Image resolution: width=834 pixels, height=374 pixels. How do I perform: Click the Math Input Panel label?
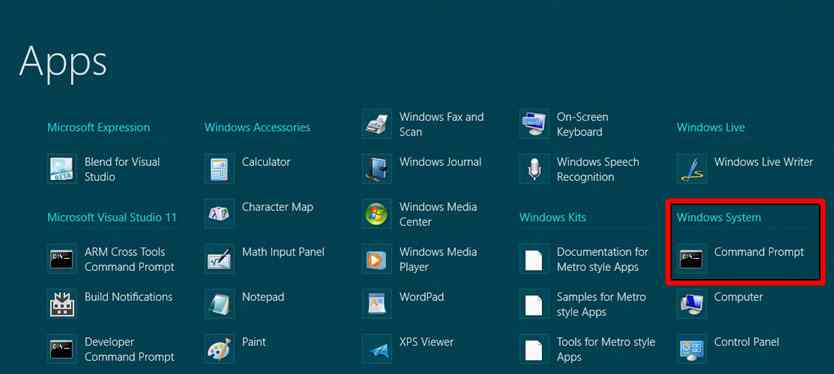pos(283,252)
